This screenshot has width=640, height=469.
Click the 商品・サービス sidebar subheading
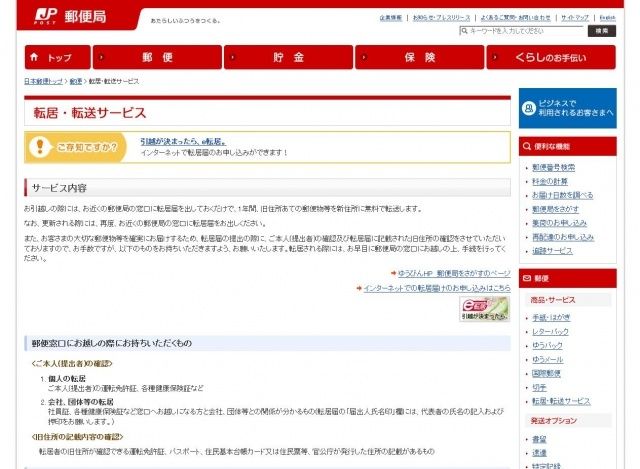click(553, 300)
